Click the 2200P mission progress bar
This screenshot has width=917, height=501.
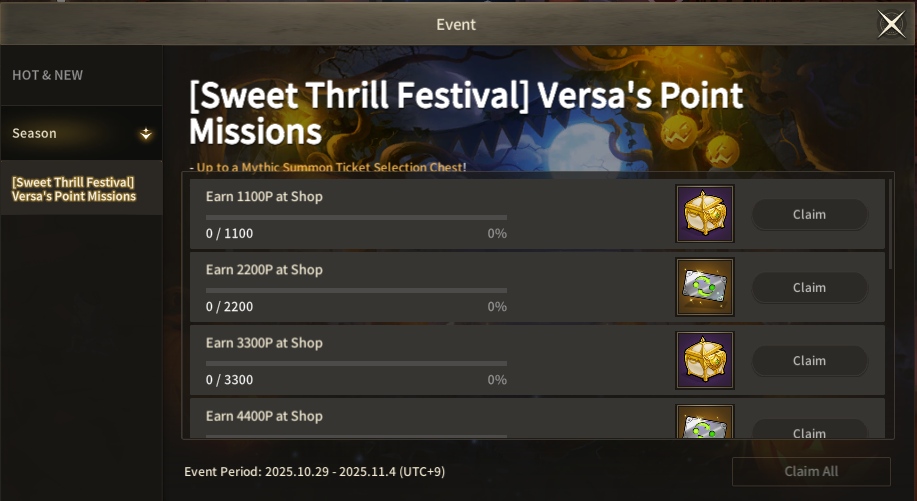356,290
